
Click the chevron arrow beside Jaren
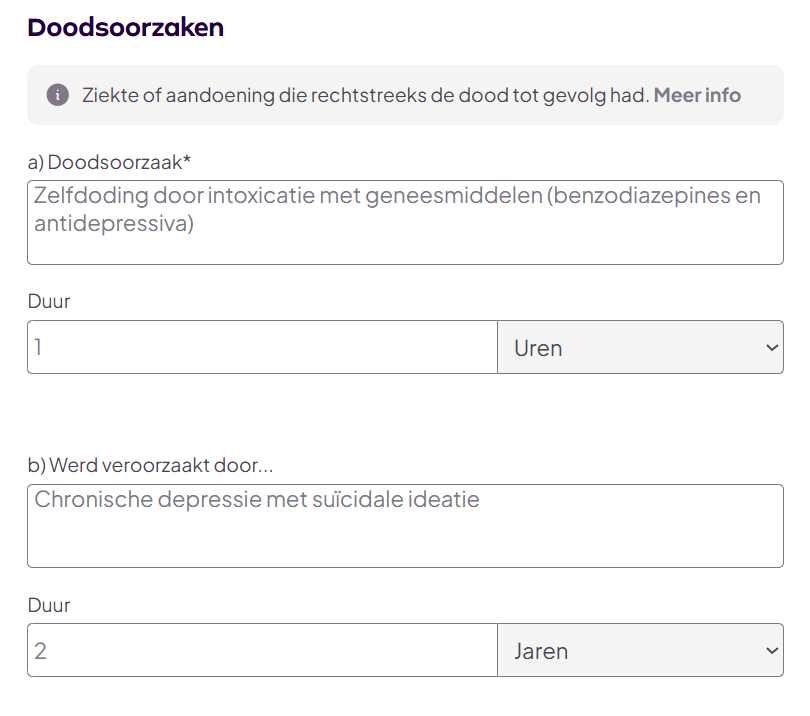pyautogui.click(x=771, y=650)
